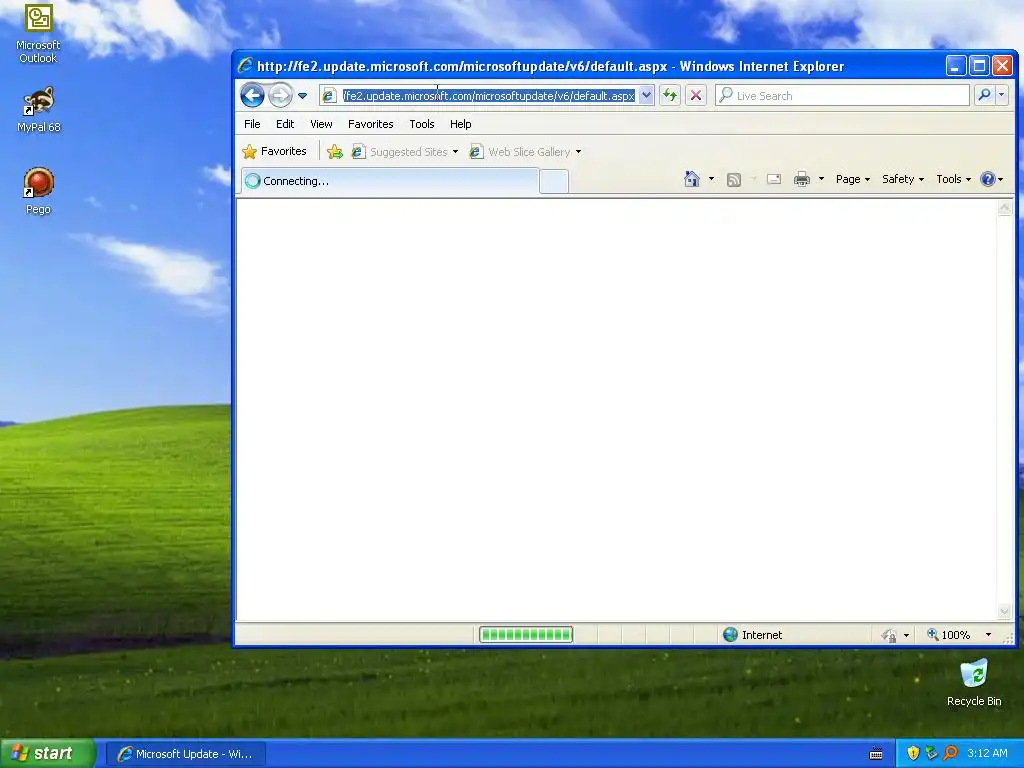This screenshot has width=1024, height=768.
Task: Click the network connection tray icon
Action: point(932,753)
